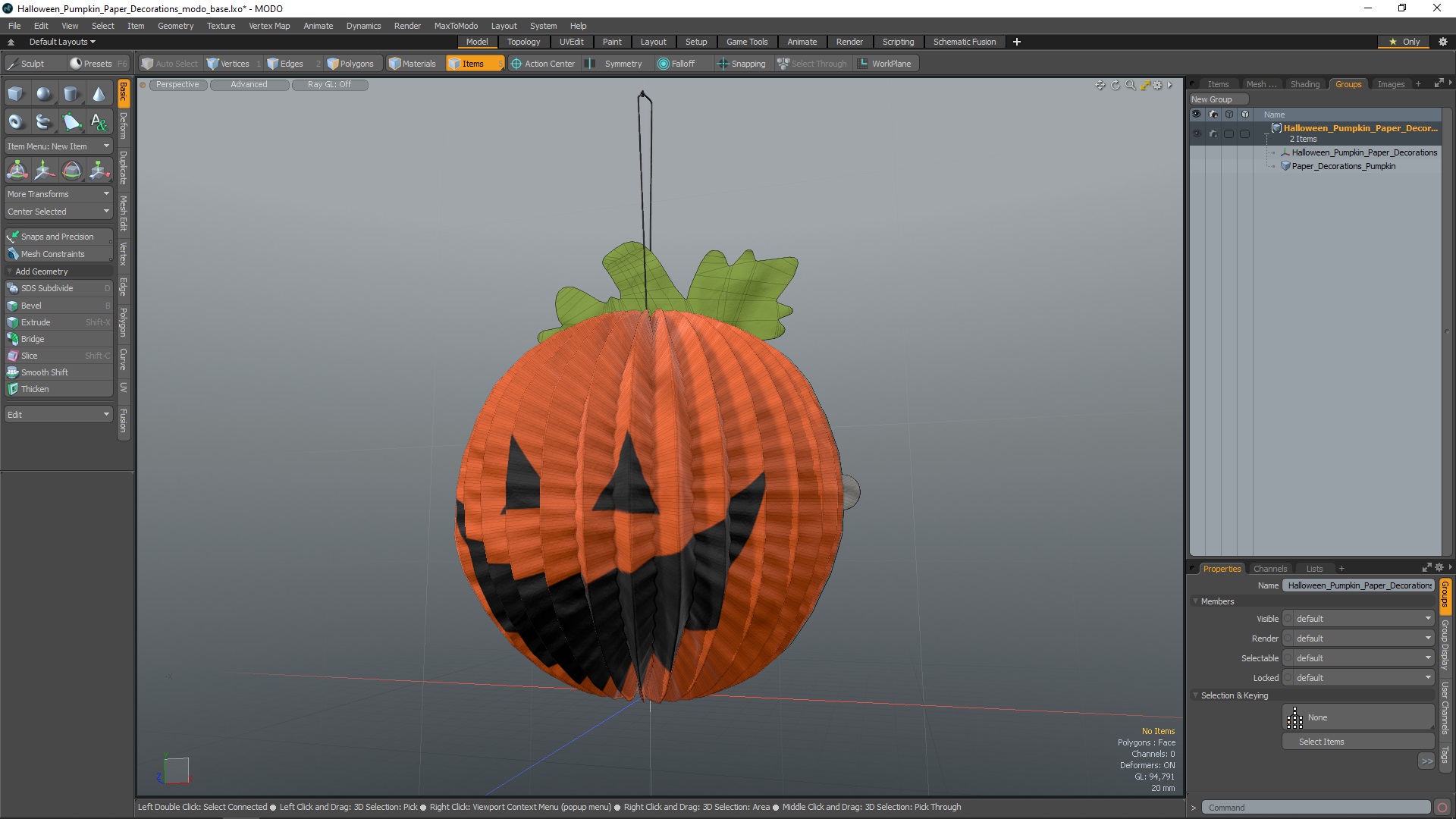The height and width of the screenshot is (819, 1456).
Task: Toggle visibility eye for Halloween_Pumpkin group
Action: [1197, 133]
